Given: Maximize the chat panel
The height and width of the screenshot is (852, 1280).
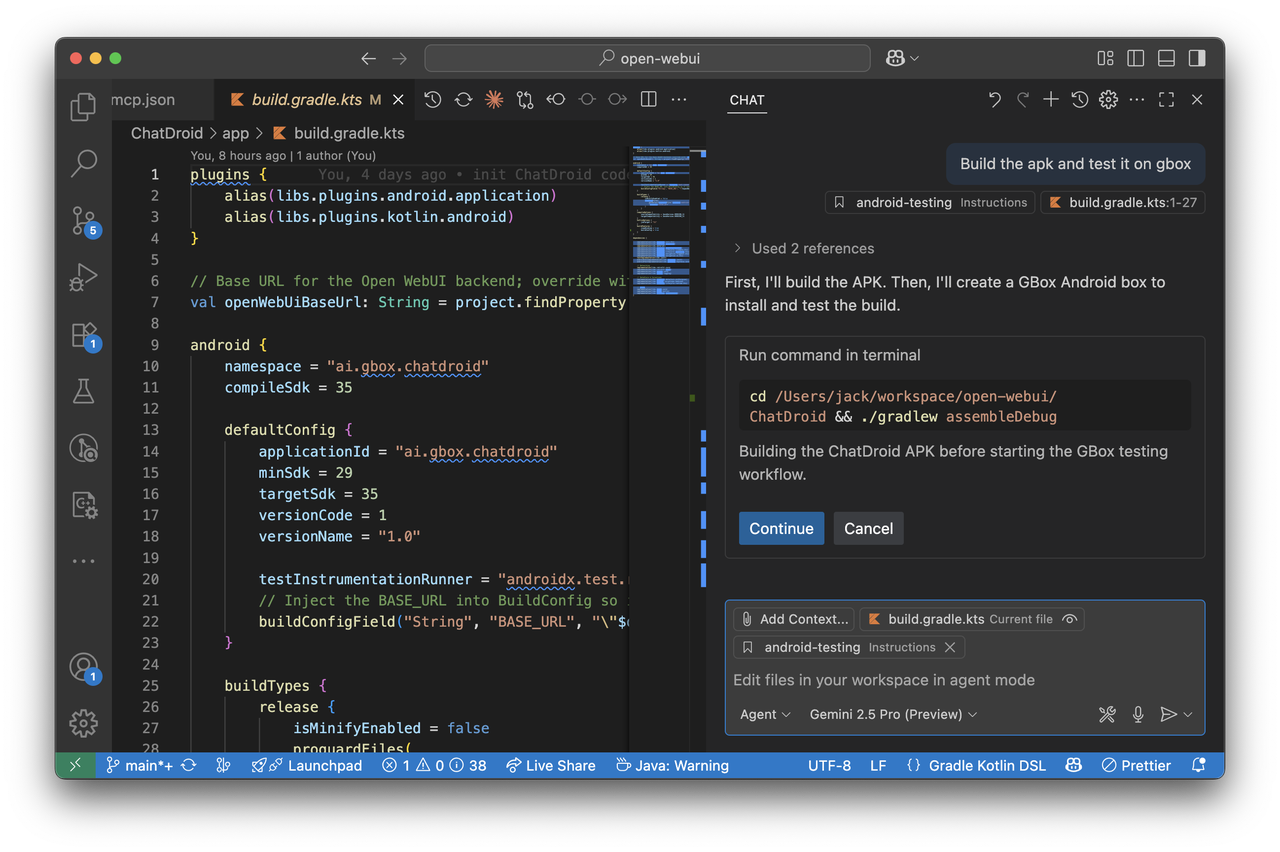Looking at the screenshot, I should [x=1166, y=99].
